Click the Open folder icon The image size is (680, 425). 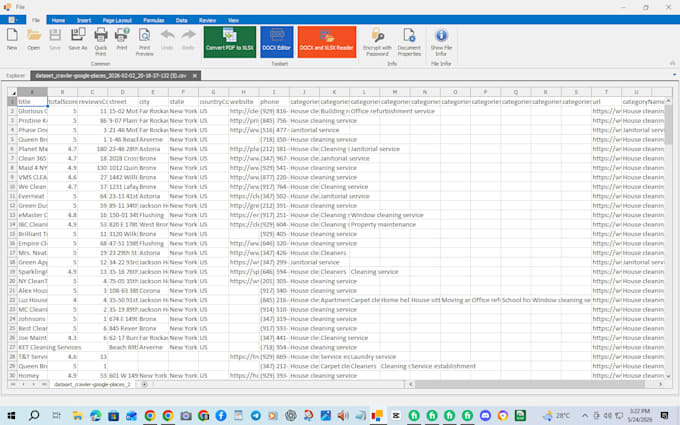pos(33,40)
